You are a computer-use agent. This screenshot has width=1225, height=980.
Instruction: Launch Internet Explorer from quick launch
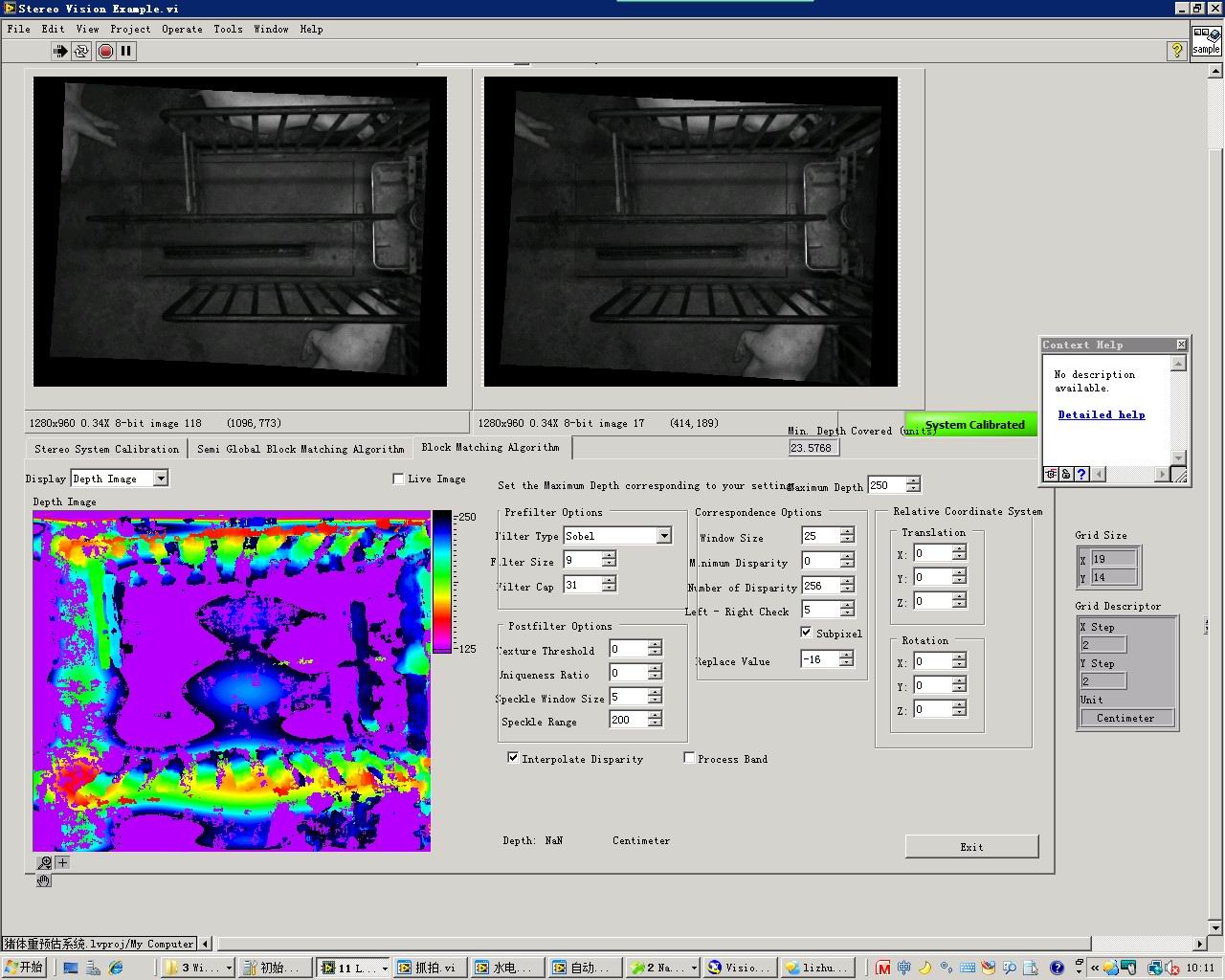pos(116,968)
